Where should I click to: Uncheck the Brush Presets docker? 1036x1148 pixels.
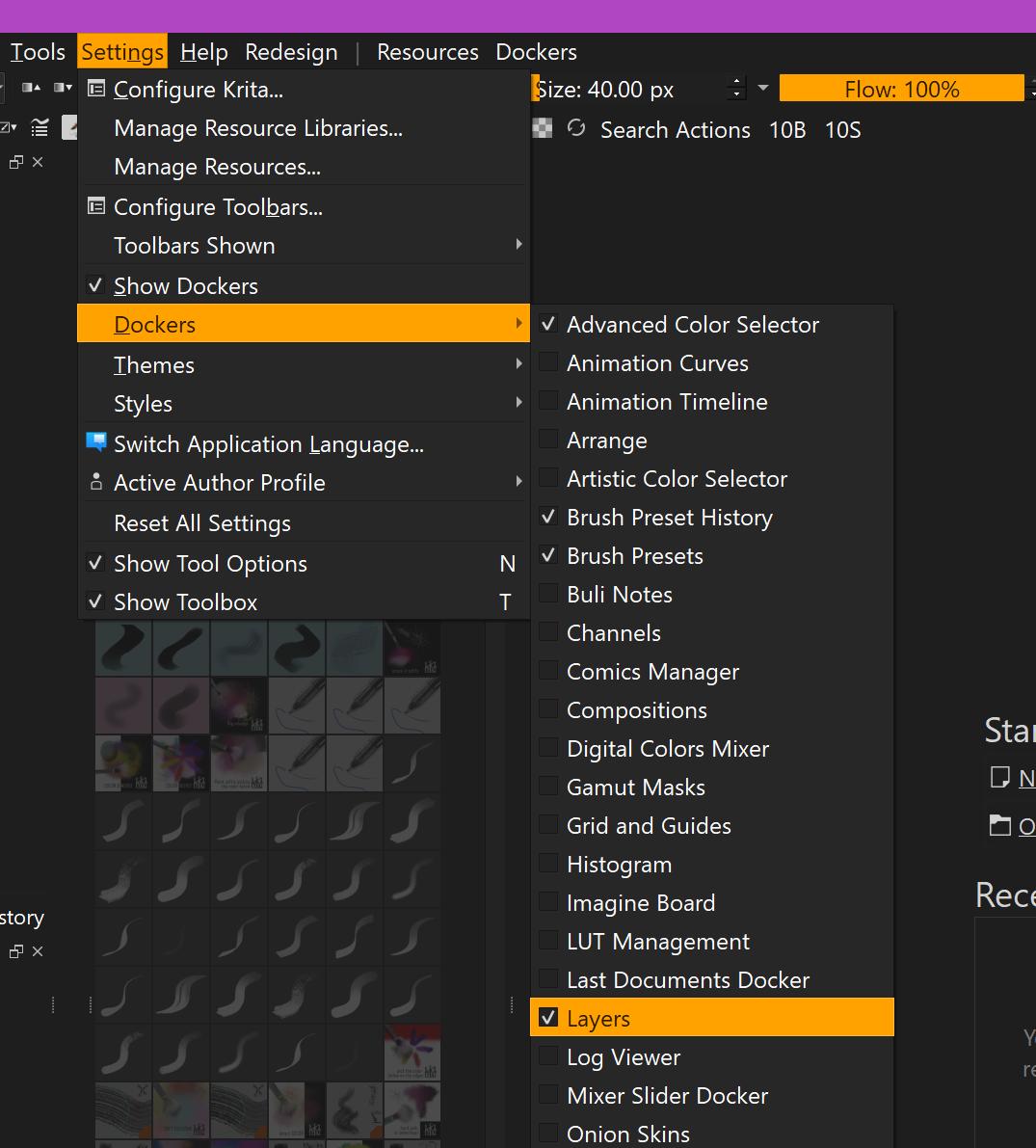(711, 556)
